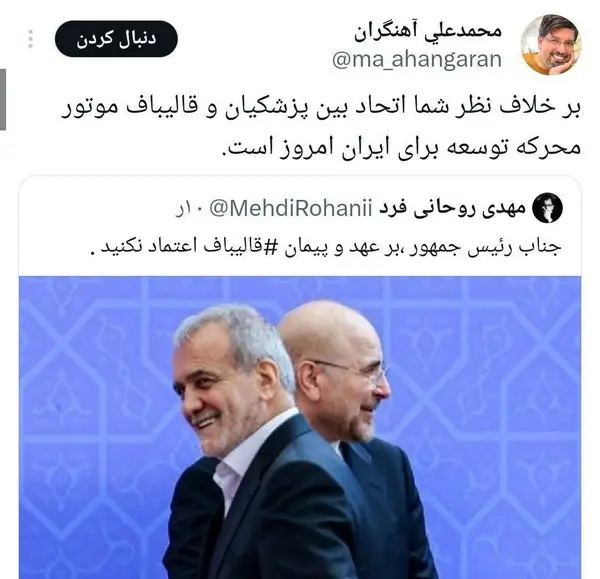The height and width of the screenshot is (579, 600).
Task: Open the quoted tweet's ۱۰ر timestamp
Action: [189, 209]
